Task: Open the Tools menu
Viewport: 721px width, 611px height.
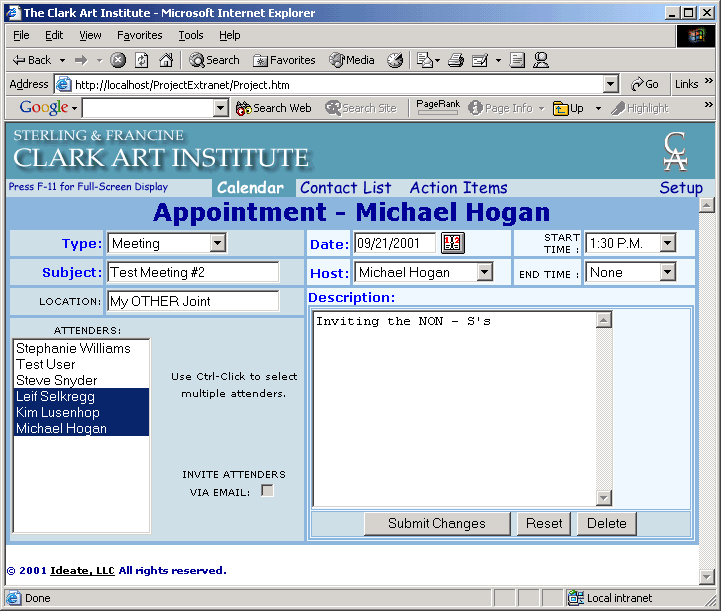Action: point(191,35)
